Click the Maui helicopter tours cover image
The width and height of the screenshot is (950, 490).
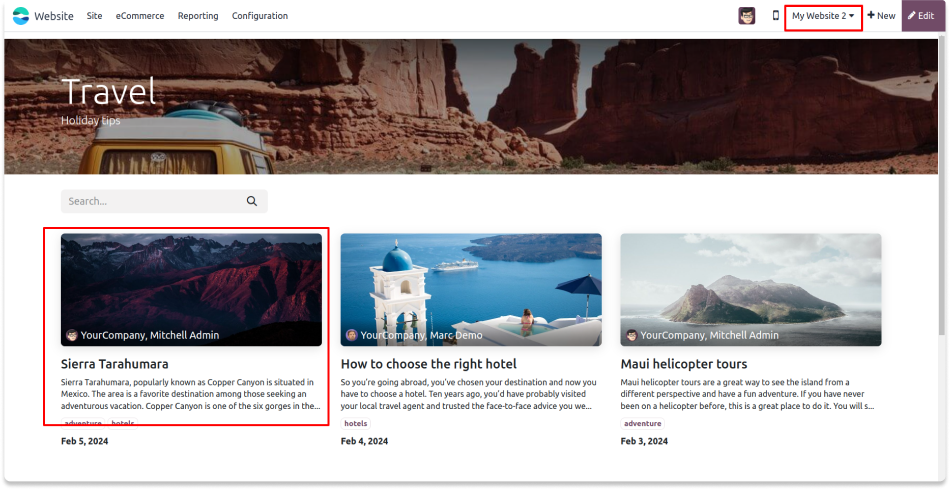tap(750, 285)
